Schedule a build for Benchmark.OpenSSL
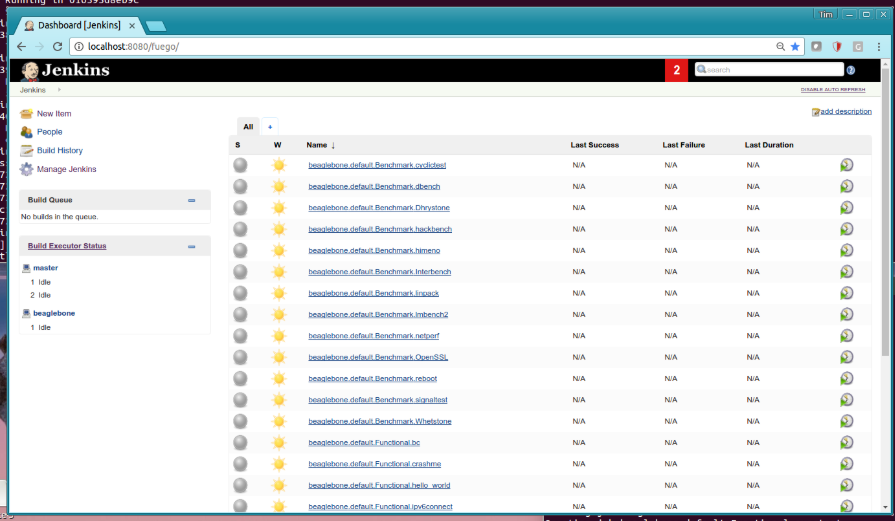This screenshot has height=521, width=895. (x=846, y=357)
